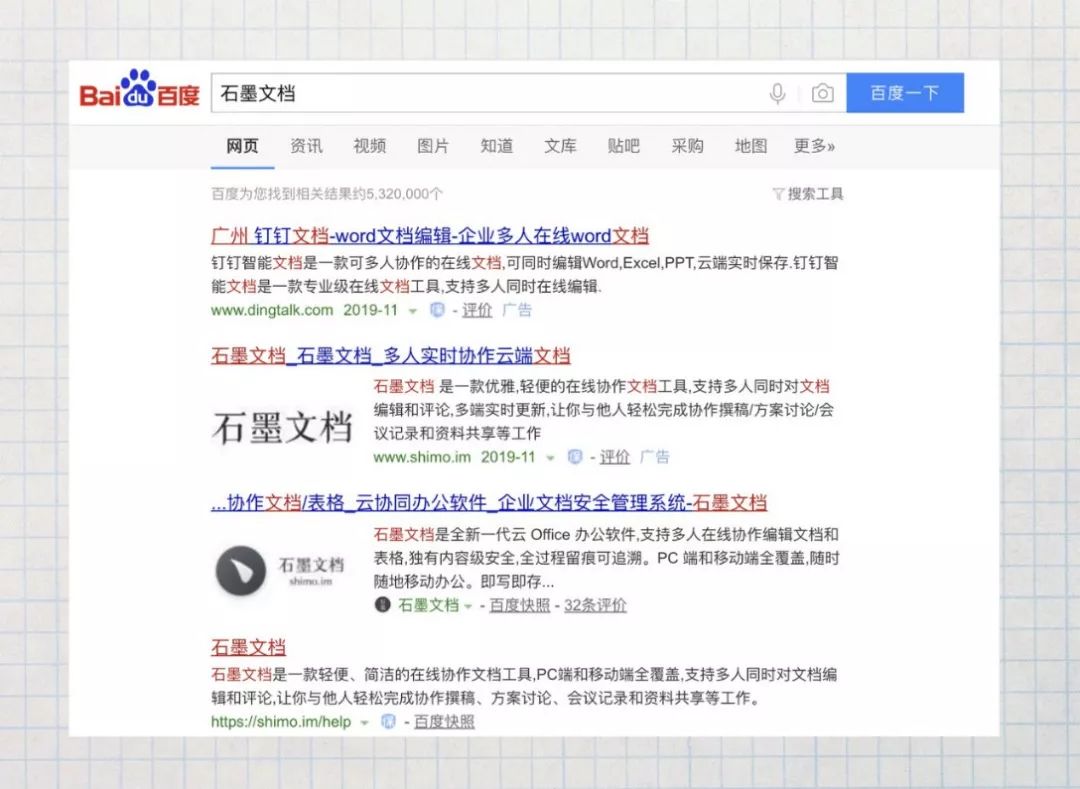Open image search via the camera icon
This screenshot has height=789, width=1080.
822,93
